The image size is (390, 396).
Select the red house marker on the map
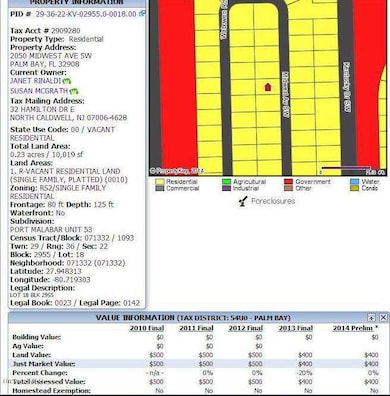[x=268, y=87]
